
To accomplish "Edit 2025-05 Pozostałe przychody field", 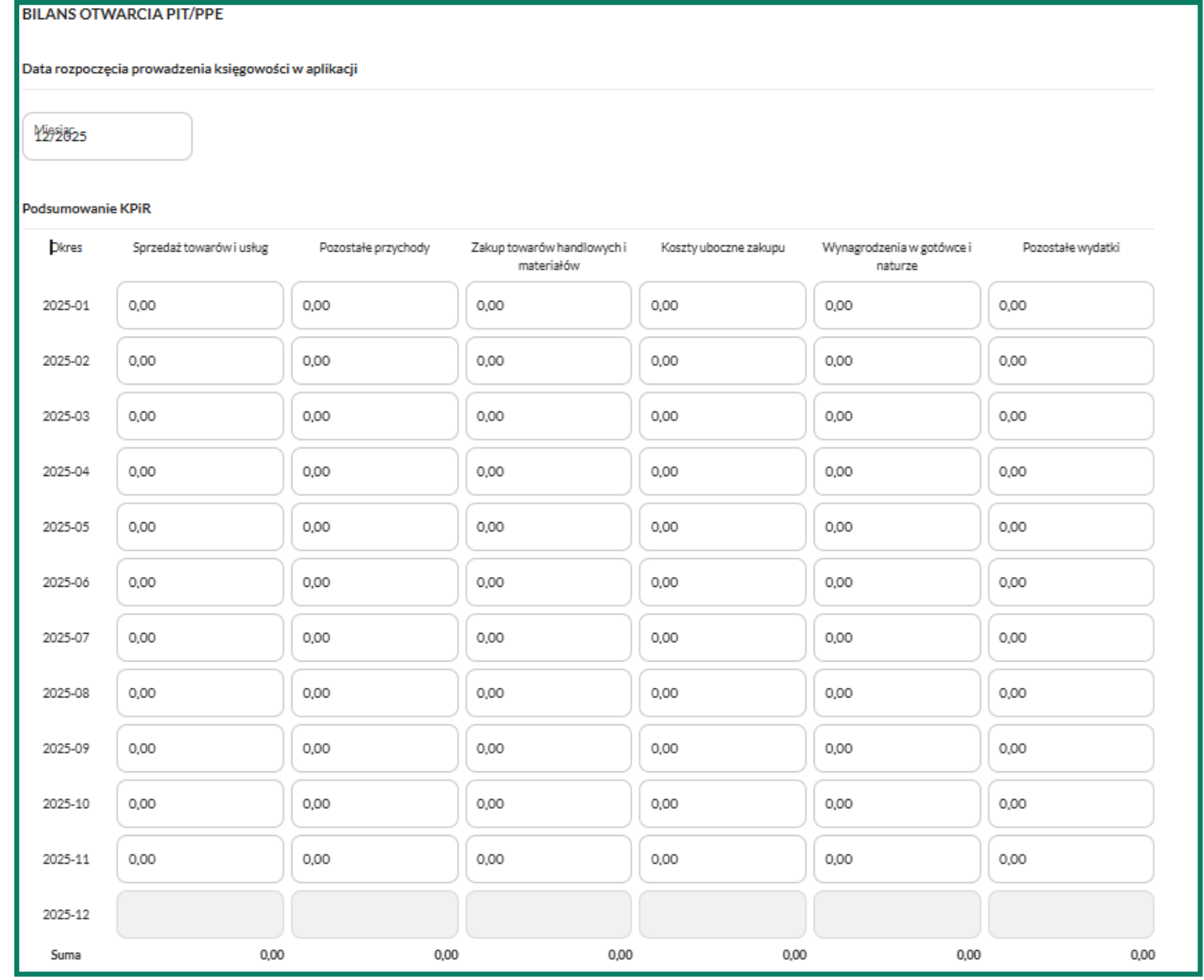I will pos(374,526).
